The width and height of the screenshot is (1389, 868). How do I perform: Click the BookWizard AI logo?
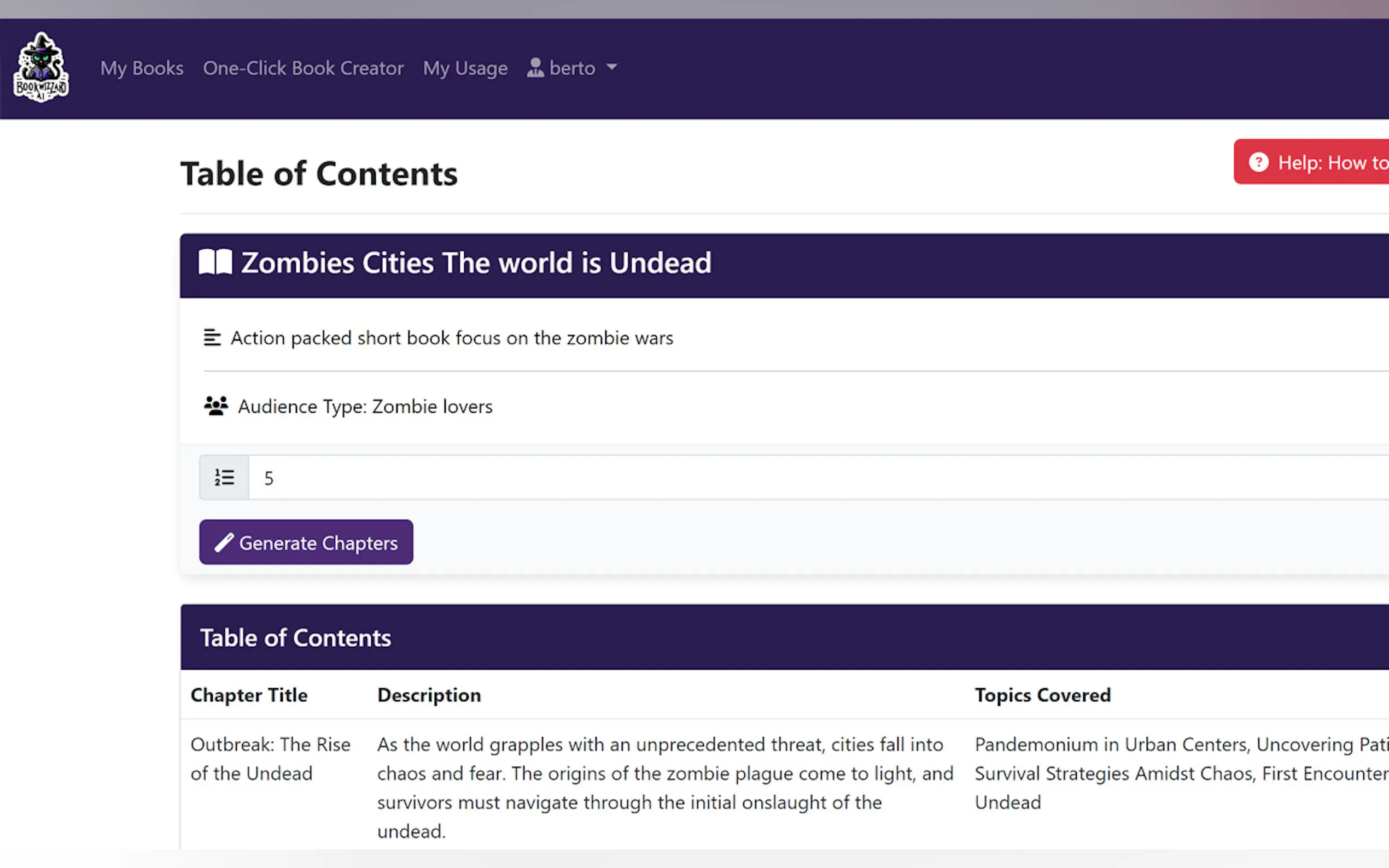coord(41,68)
